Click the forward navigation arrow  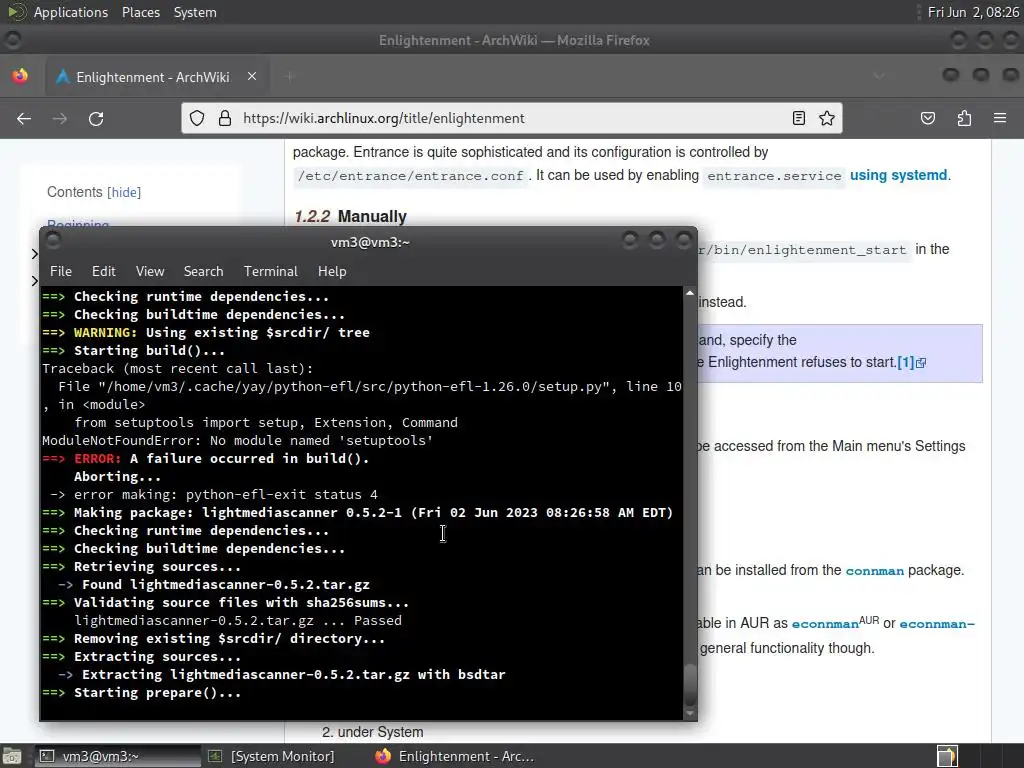(59, 118)
